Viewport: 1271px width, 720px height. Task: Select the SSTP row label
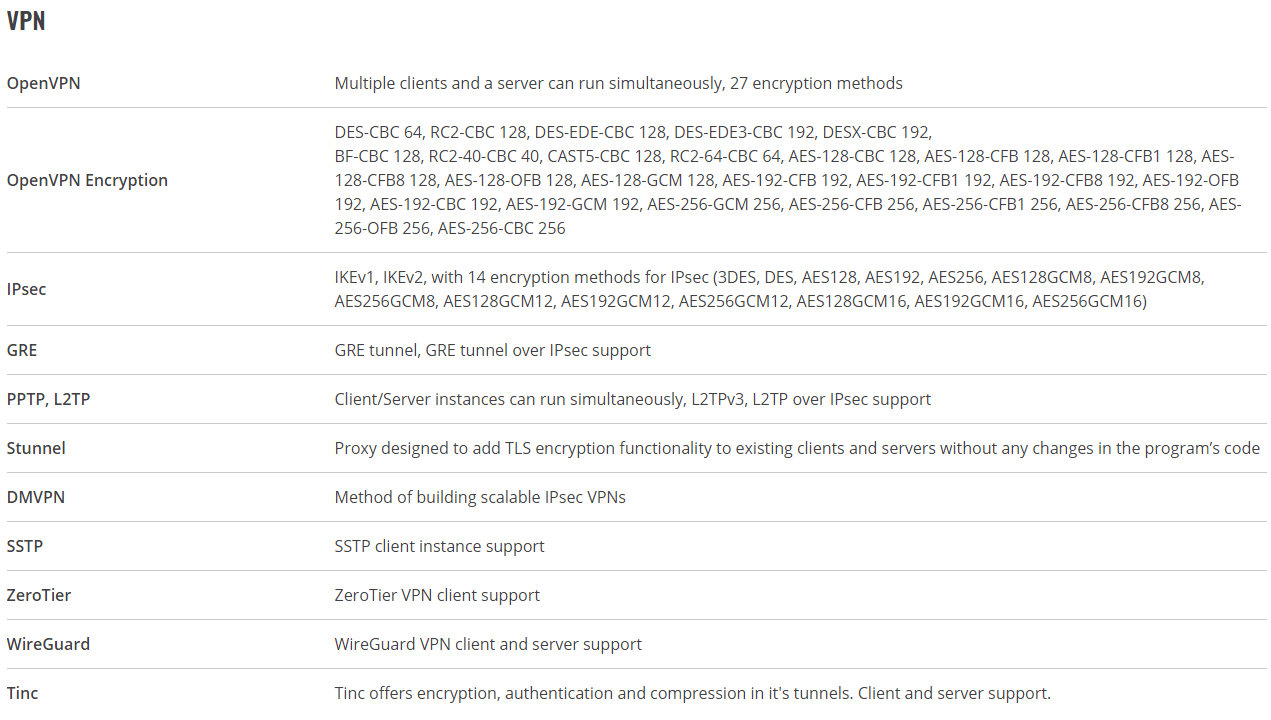[x=25, y=546]
